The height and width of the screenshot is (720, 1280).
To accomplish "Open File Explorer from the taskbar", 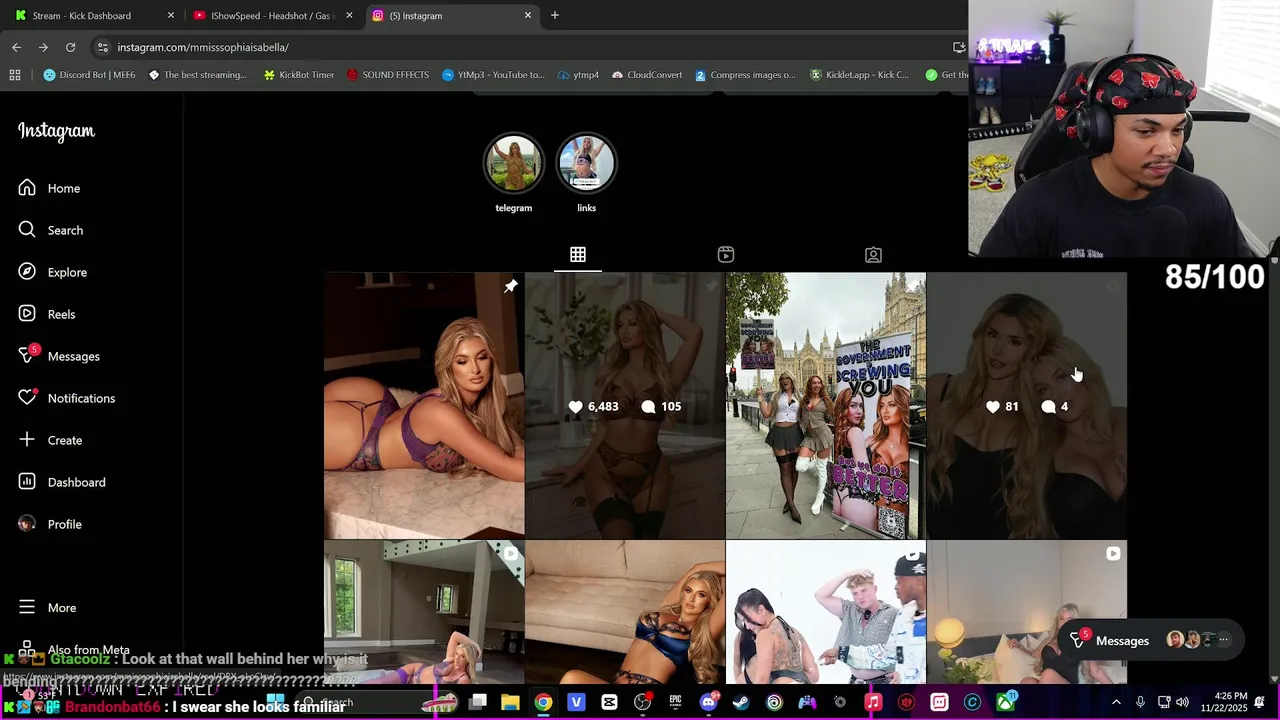I will (510, 702).
